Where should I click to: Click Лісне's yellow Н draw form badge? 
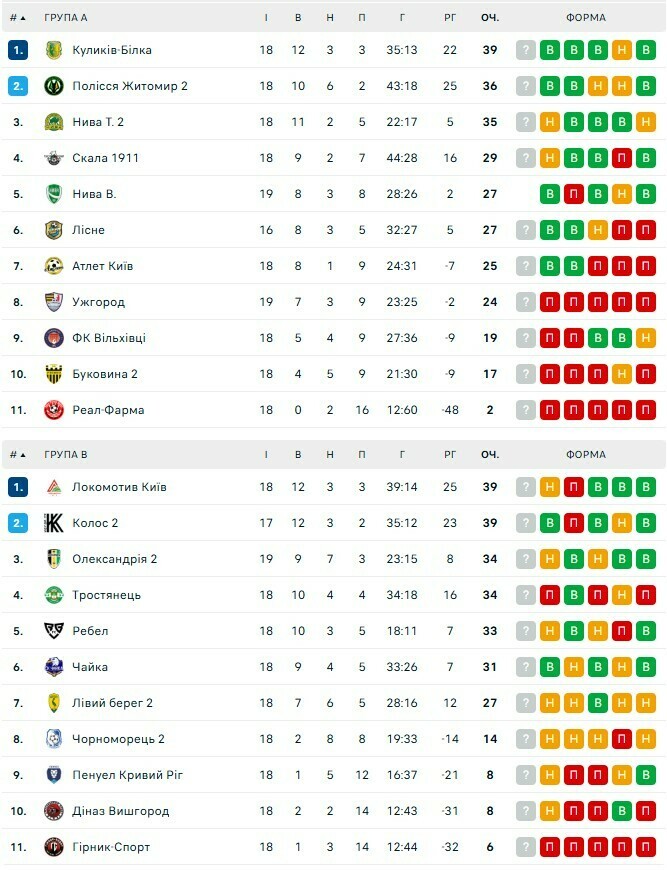[x=598, y=230]
